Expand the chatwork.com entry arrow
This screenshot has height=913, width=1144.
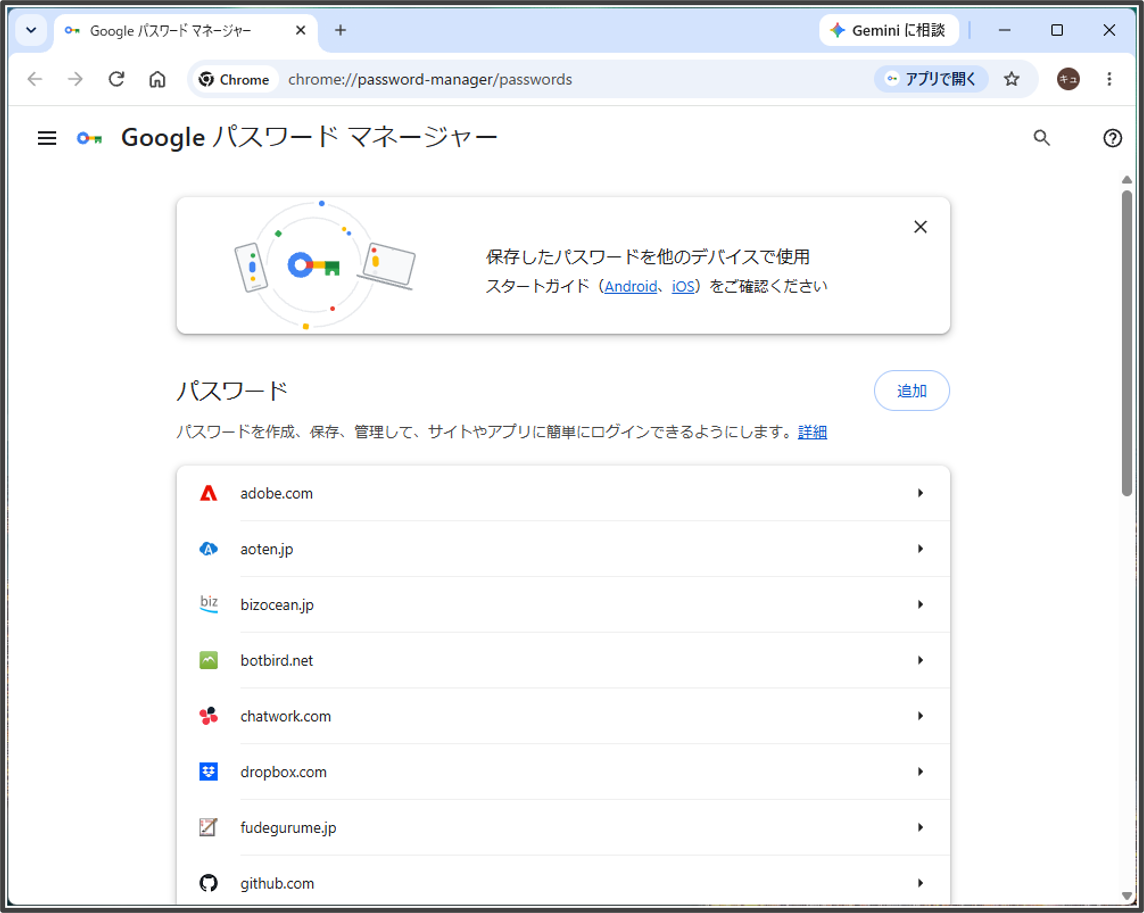pyautogui.click(x=920, y=716)
